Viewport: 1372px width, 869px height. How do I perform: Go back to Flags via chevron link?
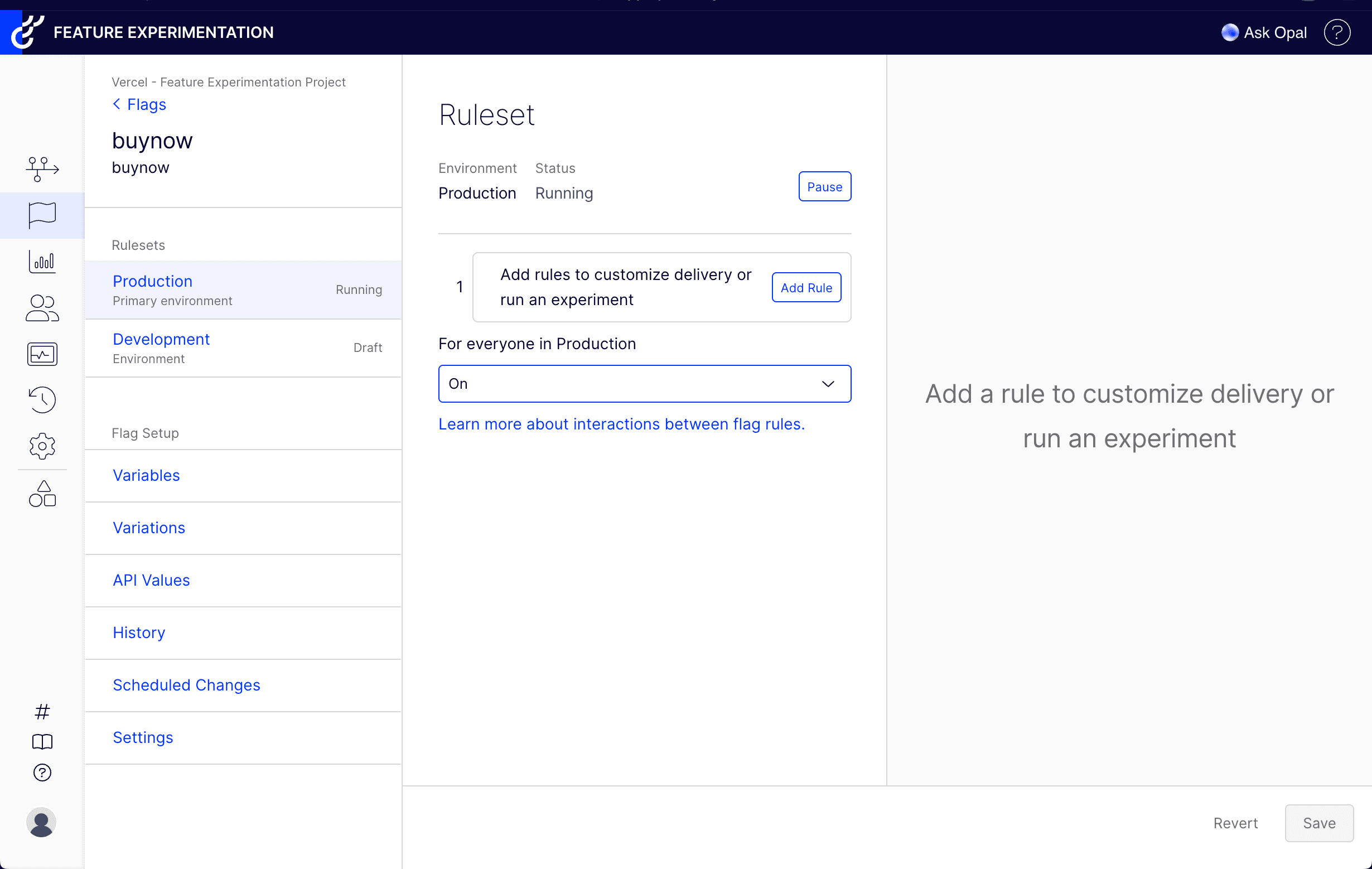(139, 104)
